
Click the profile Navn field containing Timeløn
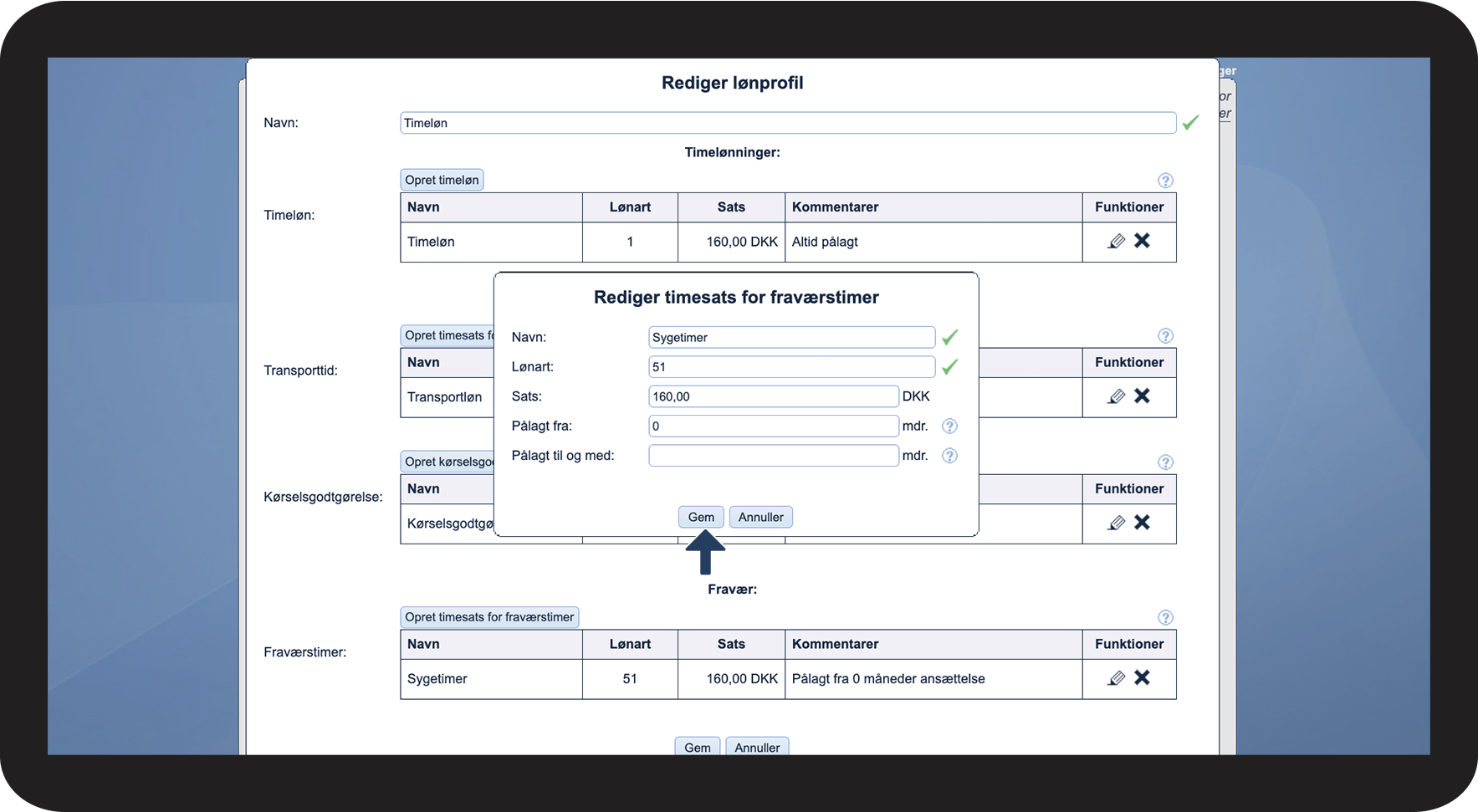tap(787, 123)
